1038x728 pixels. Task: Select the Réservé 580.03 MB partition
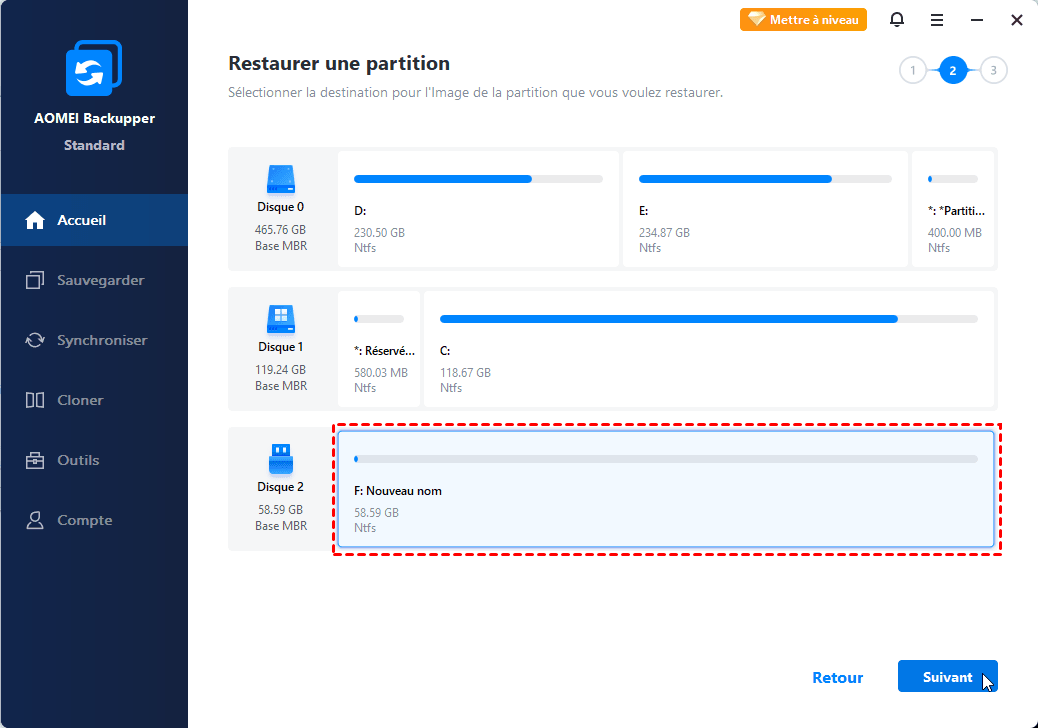(x=379, y=349)
